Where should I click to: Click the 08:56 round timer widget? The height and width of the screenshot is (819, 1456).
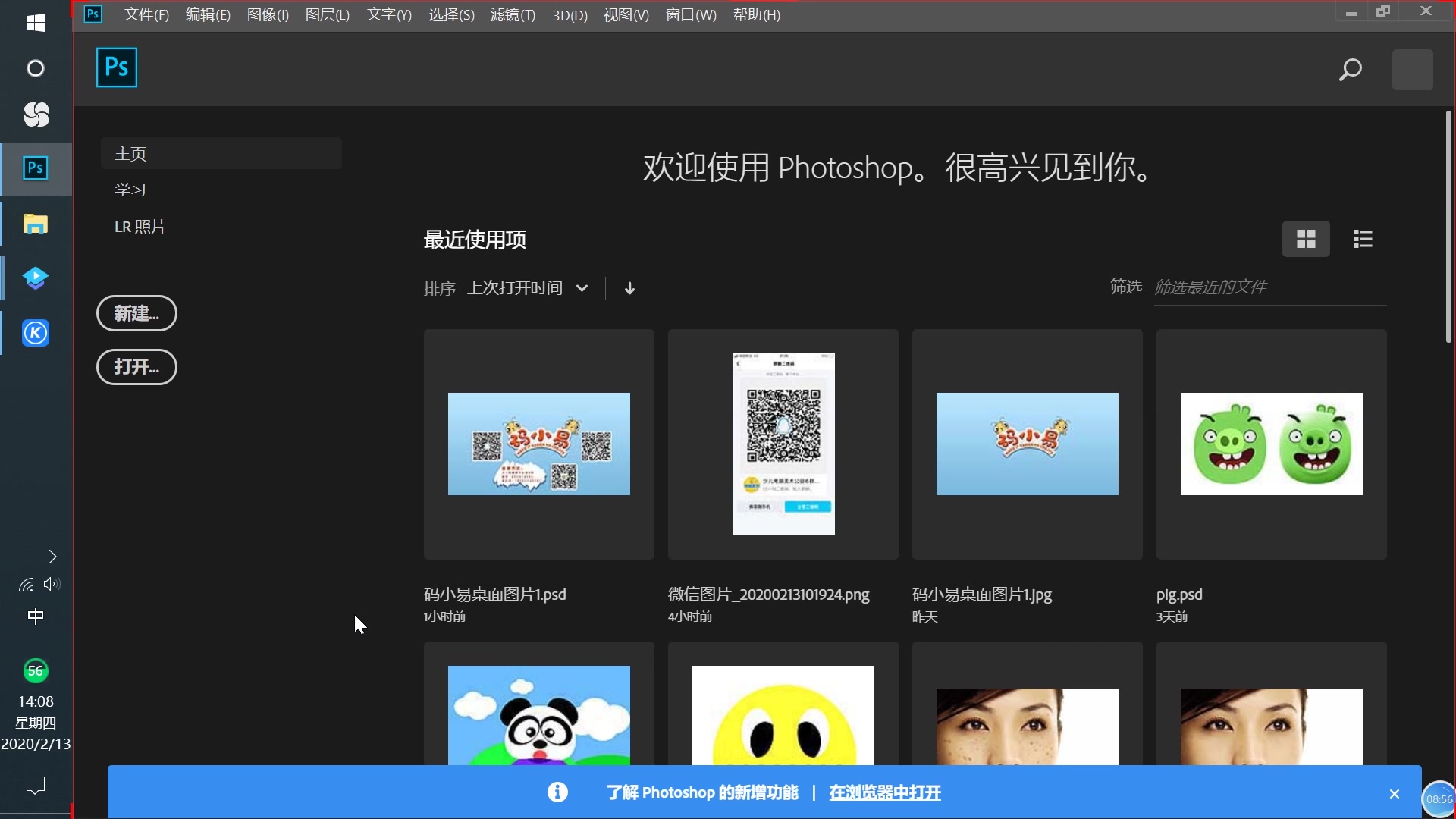coord(1439,799)
